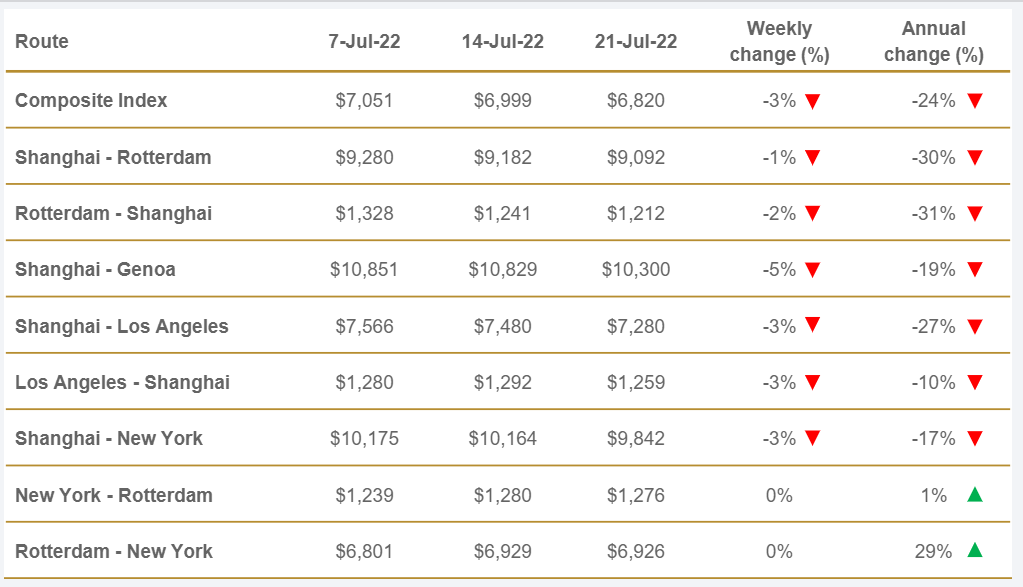
Task: Click the Route column header
Action: point(42,42)
